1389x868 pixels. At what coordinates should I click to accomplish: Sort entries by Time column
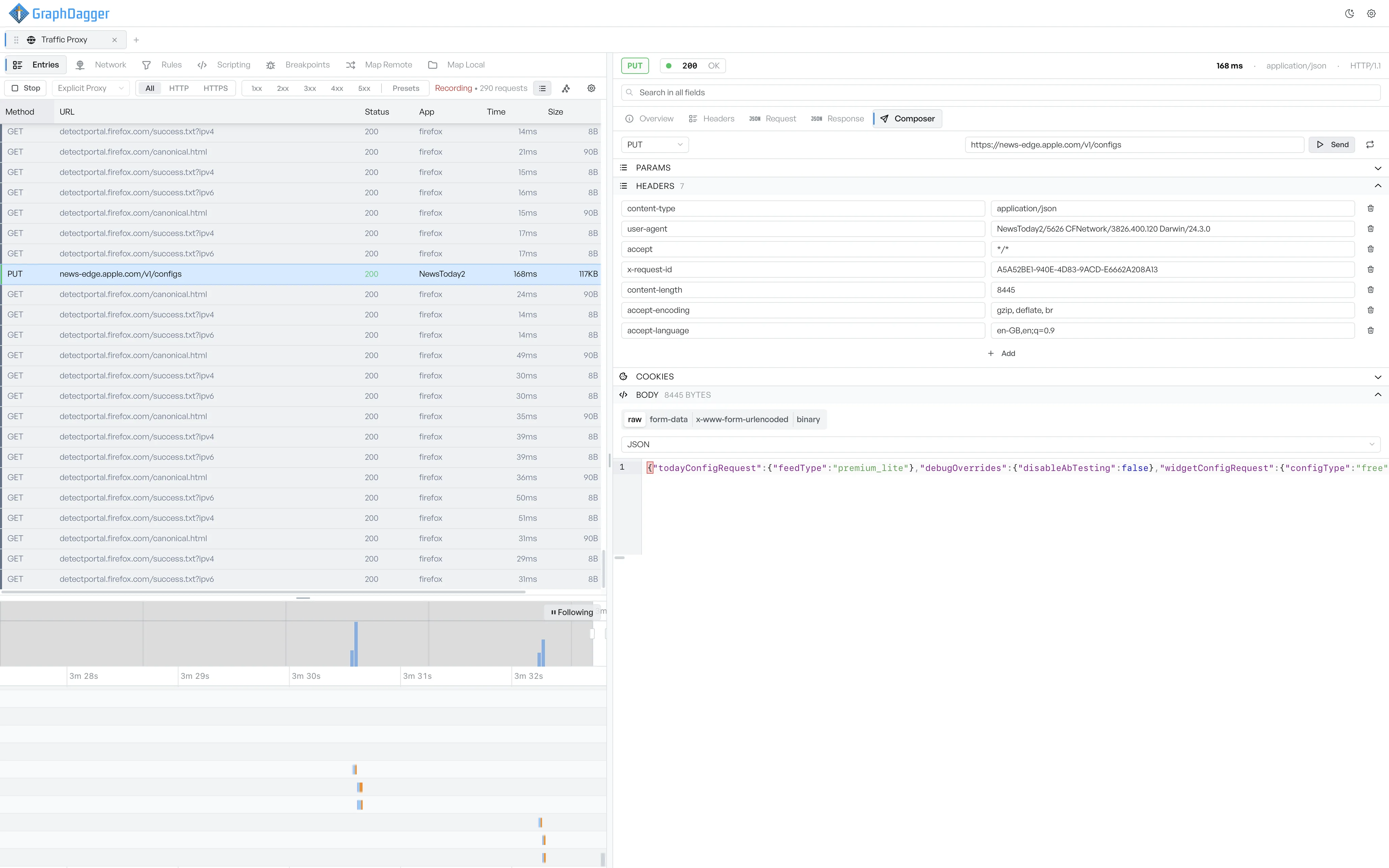coord(496,112)
